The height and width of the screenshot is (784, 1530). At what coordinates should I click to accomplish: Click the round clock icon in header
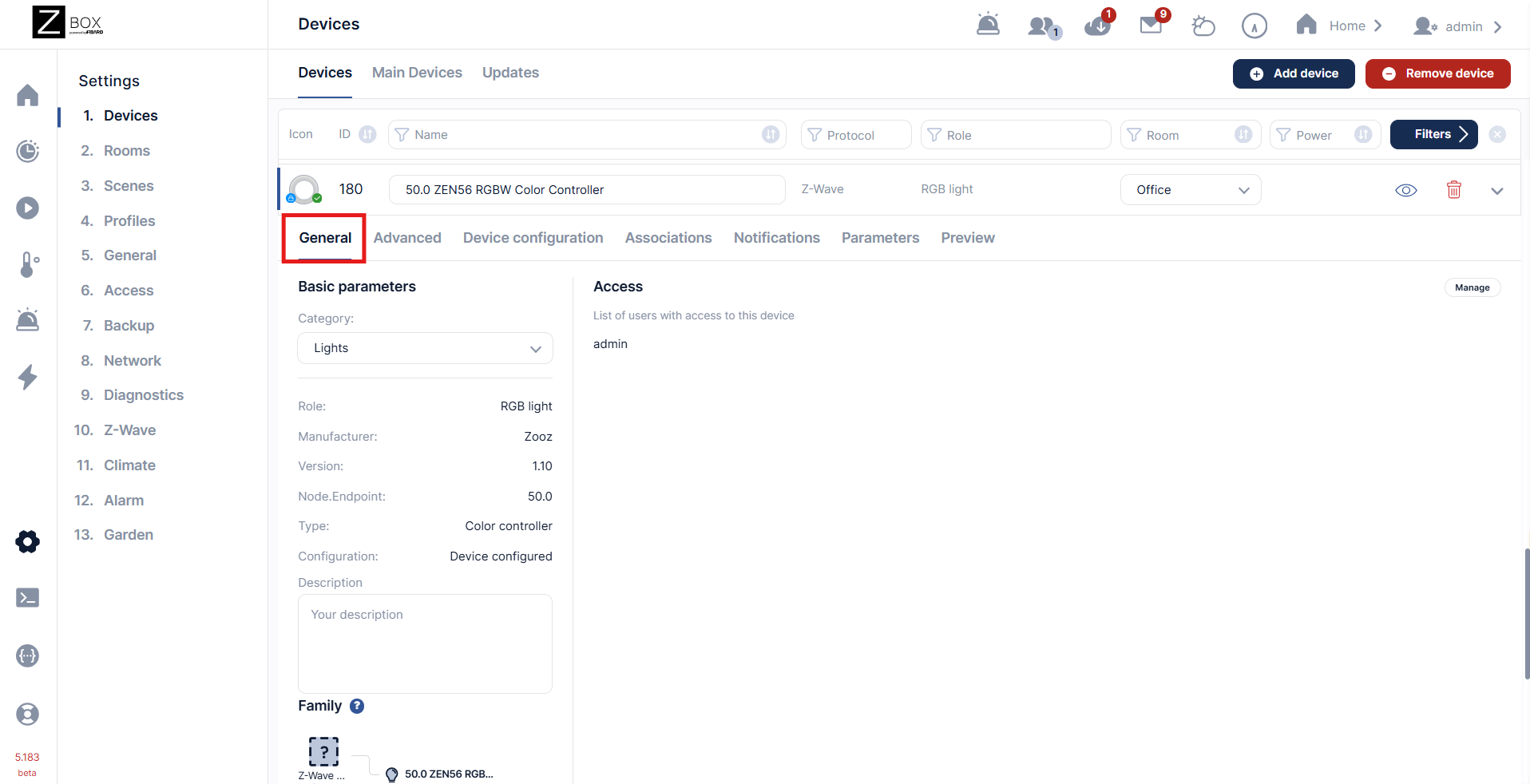coord(1255,26)
